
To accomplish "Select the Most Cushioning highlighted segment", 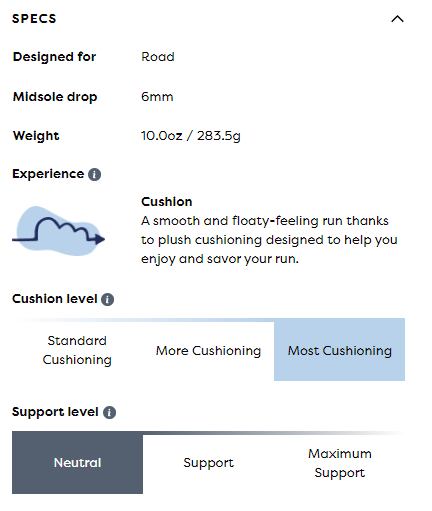I will [x=339, y=350].
